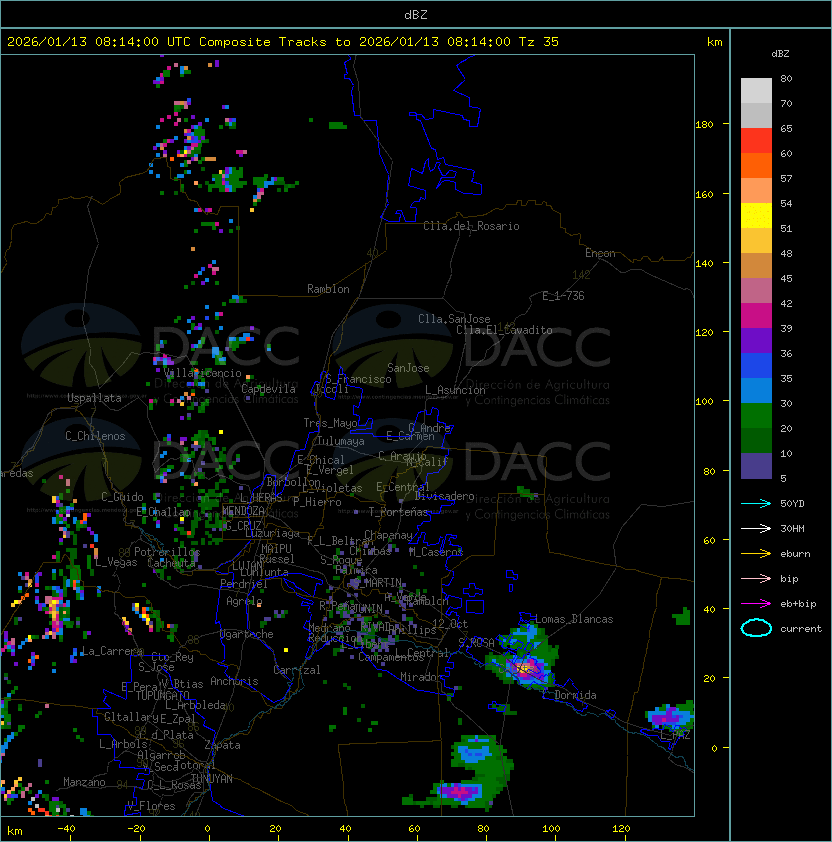Select the 'Ugarteche' place label
832x842 pixels.
(247, 634)
